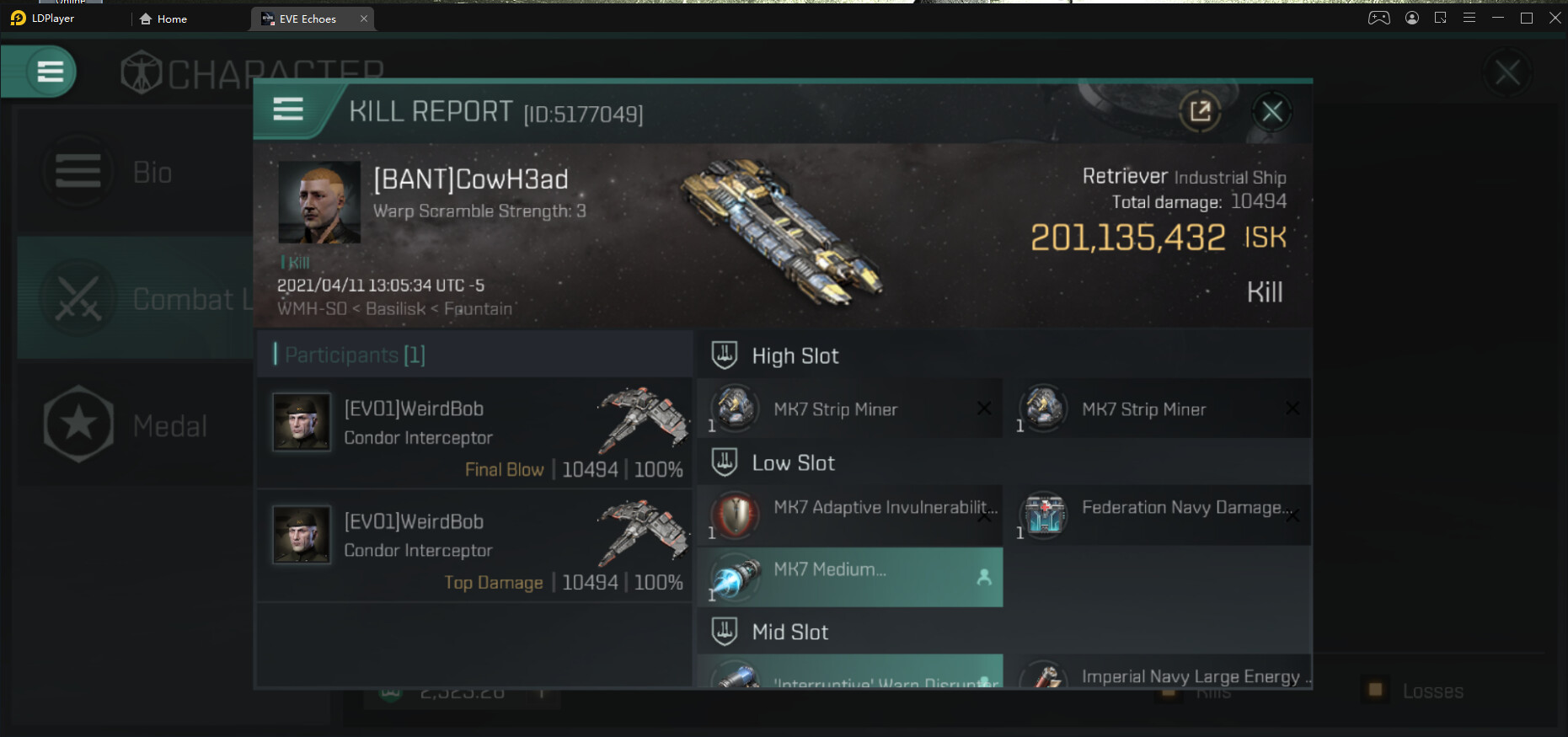This screenshot has height=737, width=1568.
Task: Open WeirdBob's Top Damage participant entry
Action: point(474,546)
